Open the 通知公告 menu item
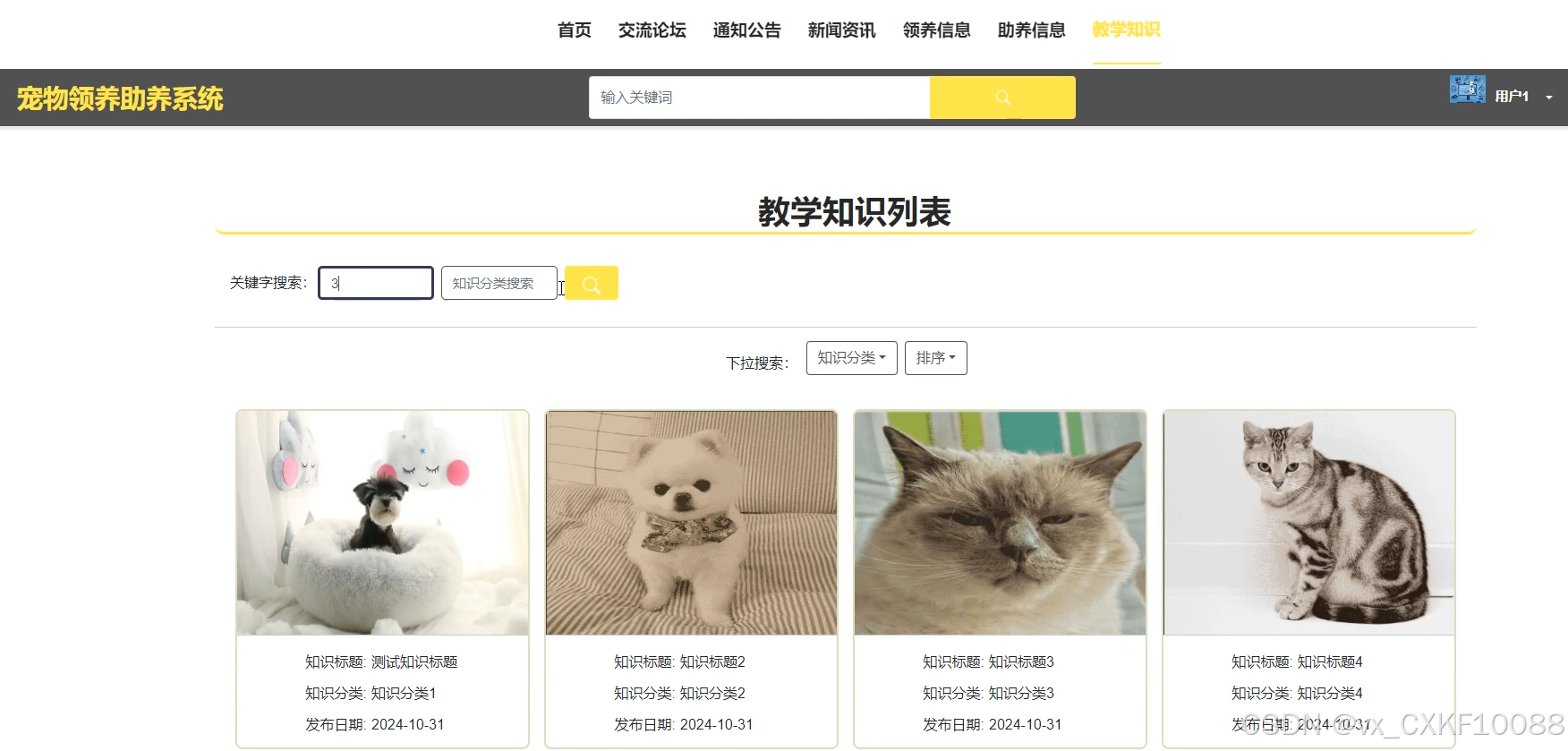Viewport: 1568px width, 751px height. [747, 30]
